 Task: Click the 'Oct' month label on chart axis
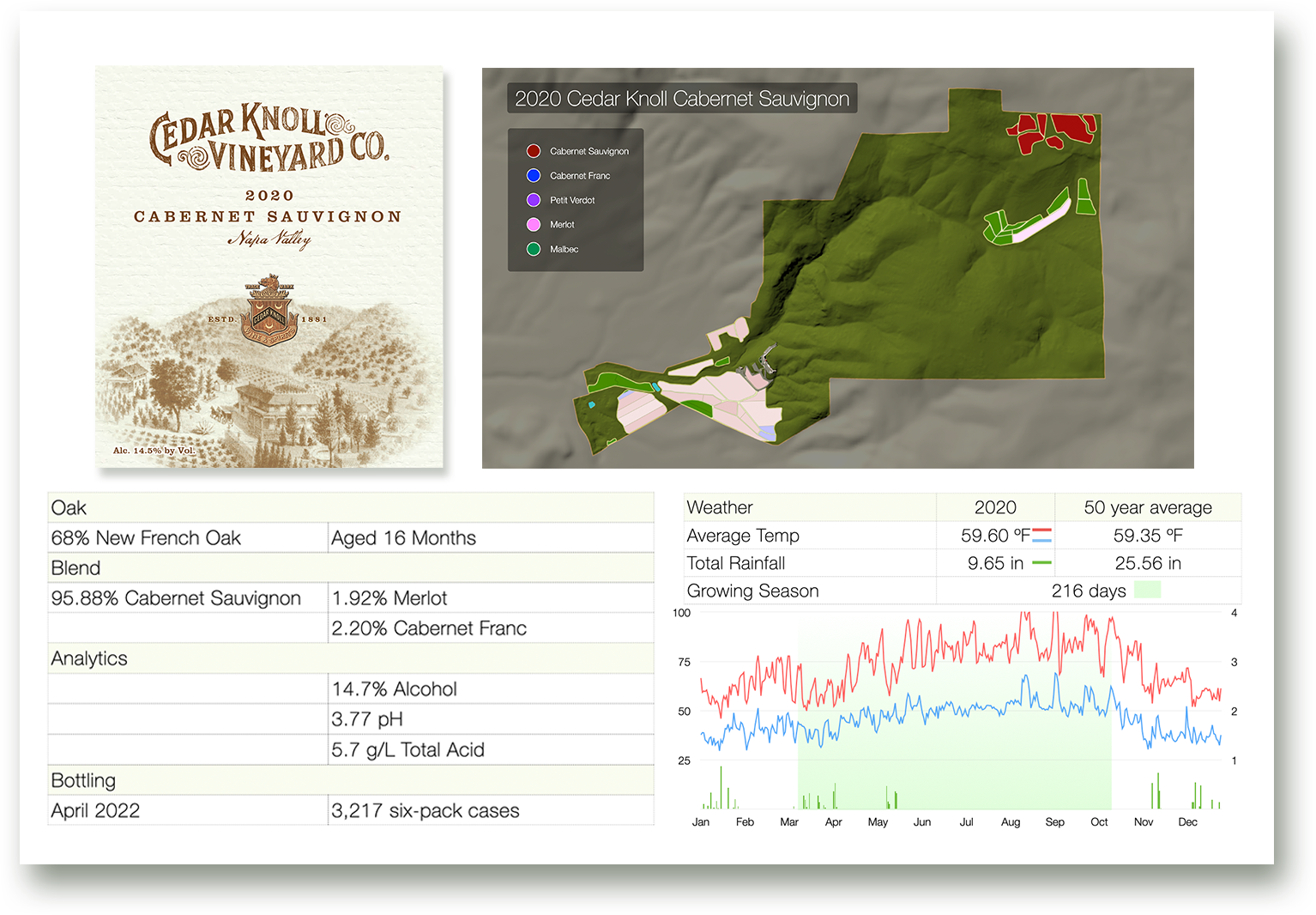(1099, 821)
